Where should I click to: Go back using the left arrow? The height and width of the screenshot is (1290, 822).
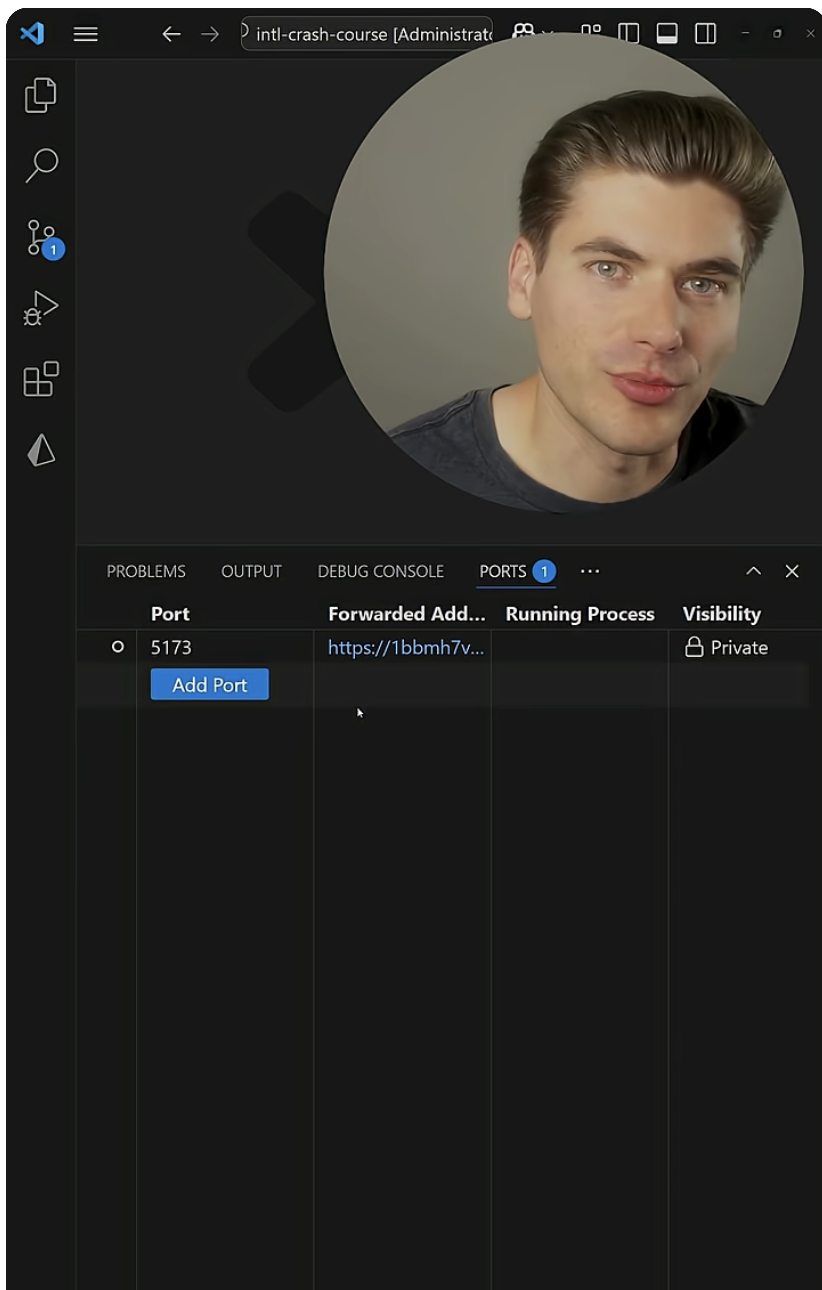[x=172, y=34]
